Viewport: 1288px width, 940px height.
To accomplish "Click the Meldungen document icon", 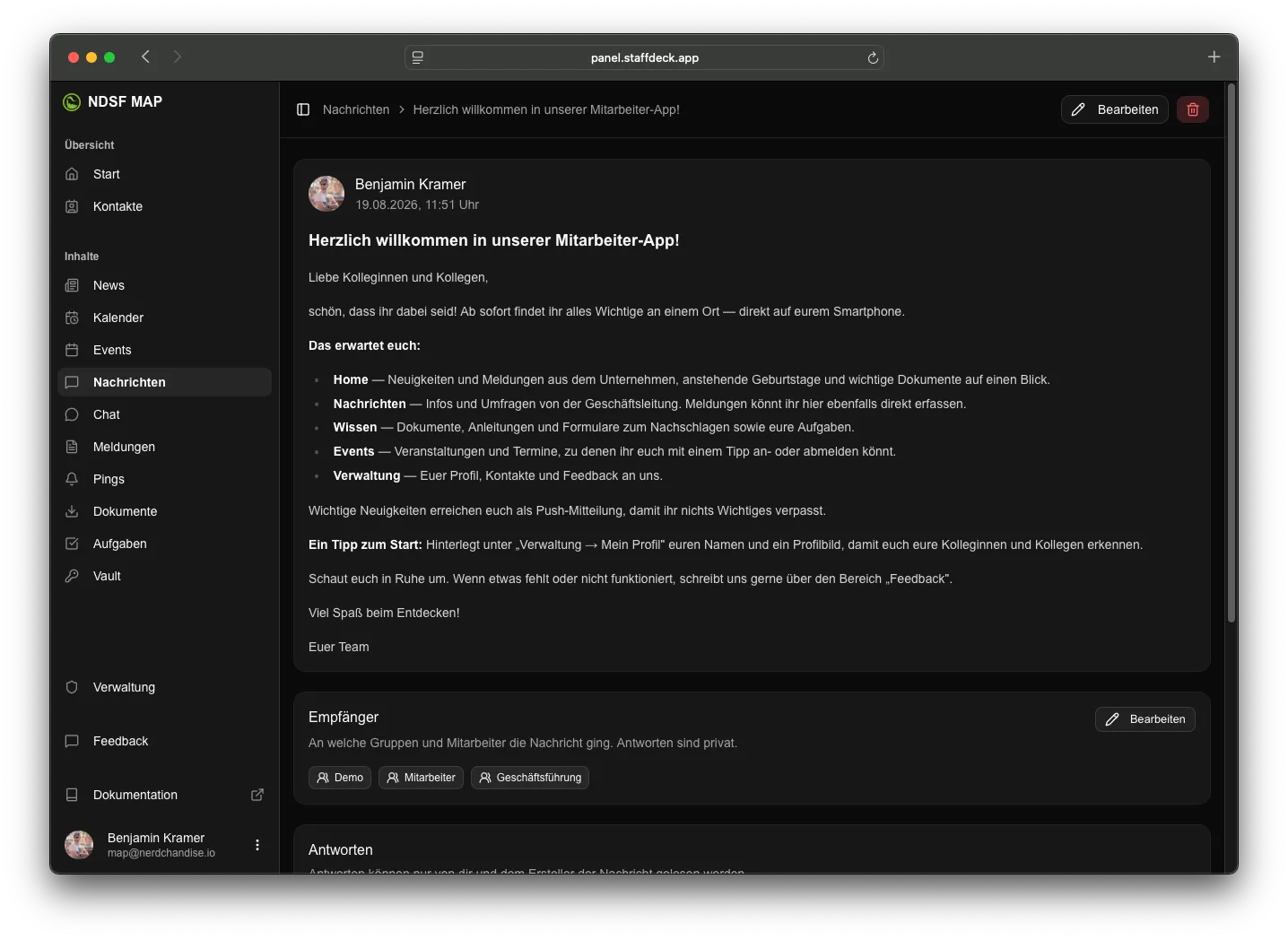I will coord(72,447).
